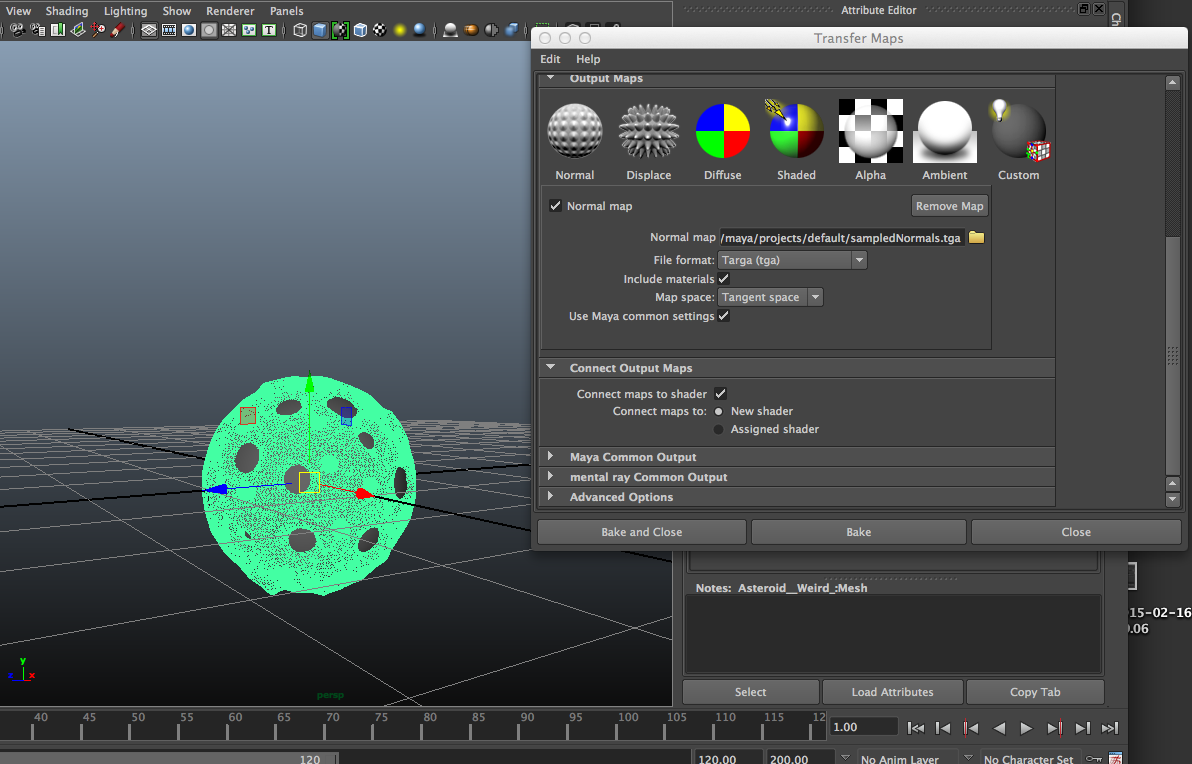The height and width of the screenshot is (764, 1192).
Task: Open the Shading menu
Action: (66, 10)
